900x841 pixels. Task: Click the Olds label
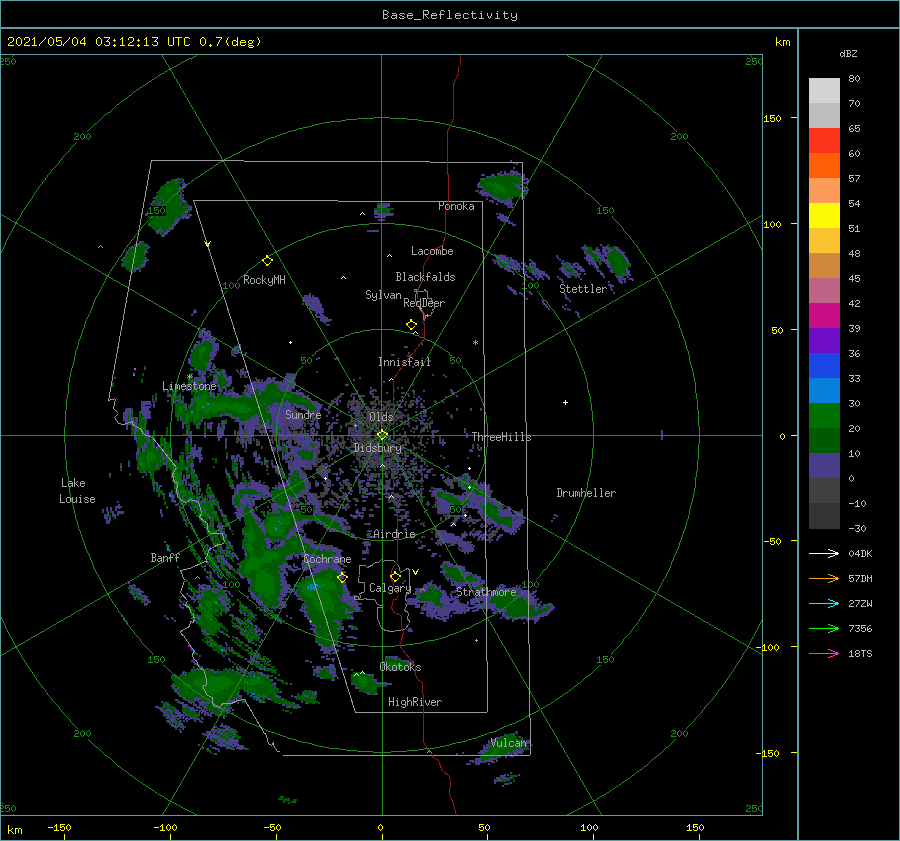tap(381, 417)
